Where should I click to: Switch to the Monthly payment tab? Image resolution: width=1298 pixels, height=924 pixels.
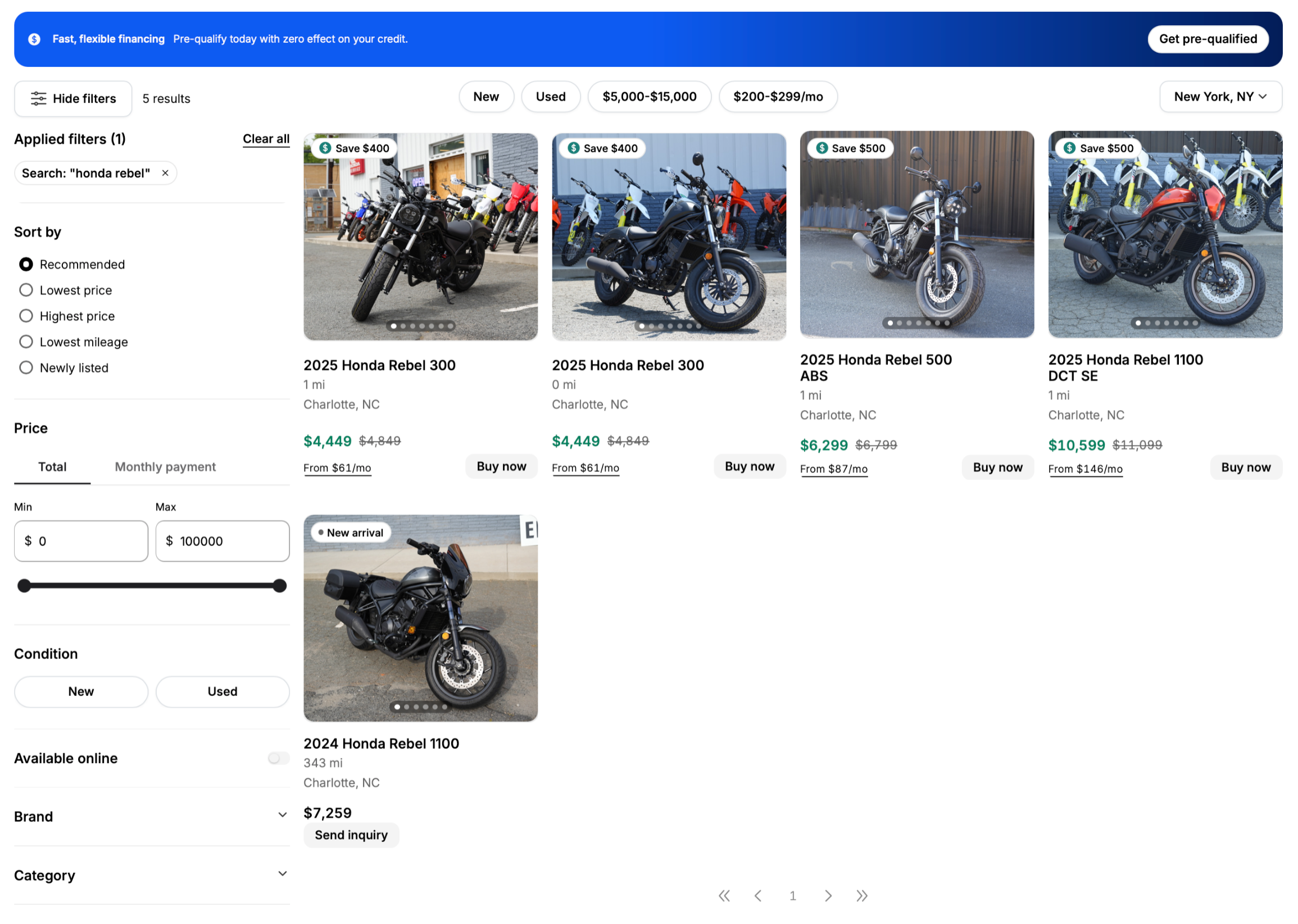166,468
